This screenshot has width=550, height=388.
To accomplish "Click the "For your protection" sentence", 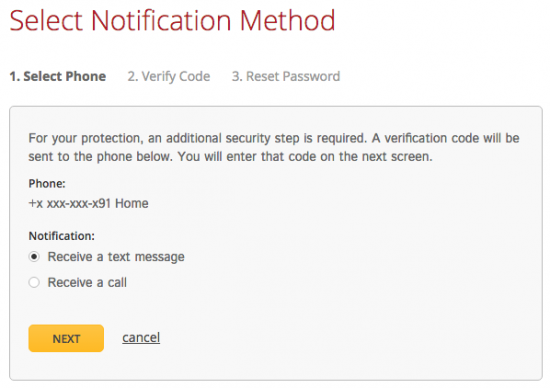I will coord(197,138).
